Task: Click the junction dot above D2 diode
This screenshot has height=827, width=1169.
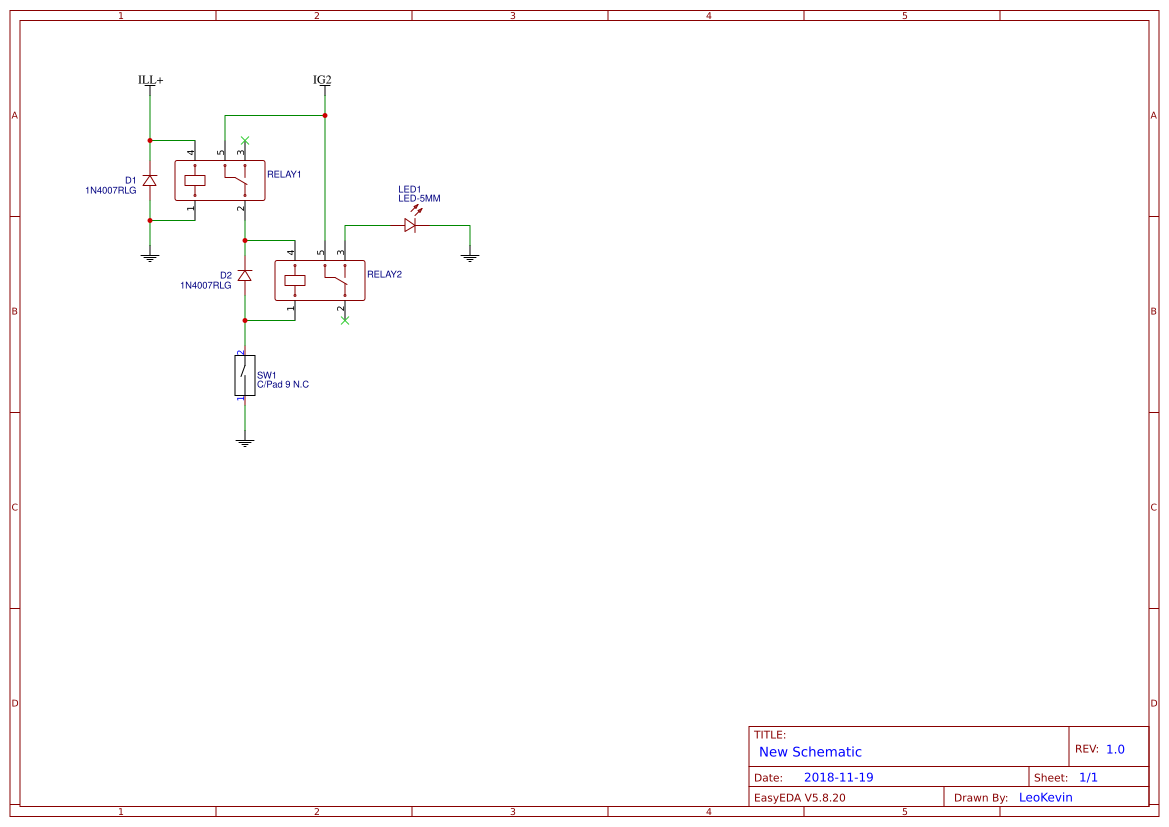Action: pos(245,240)
